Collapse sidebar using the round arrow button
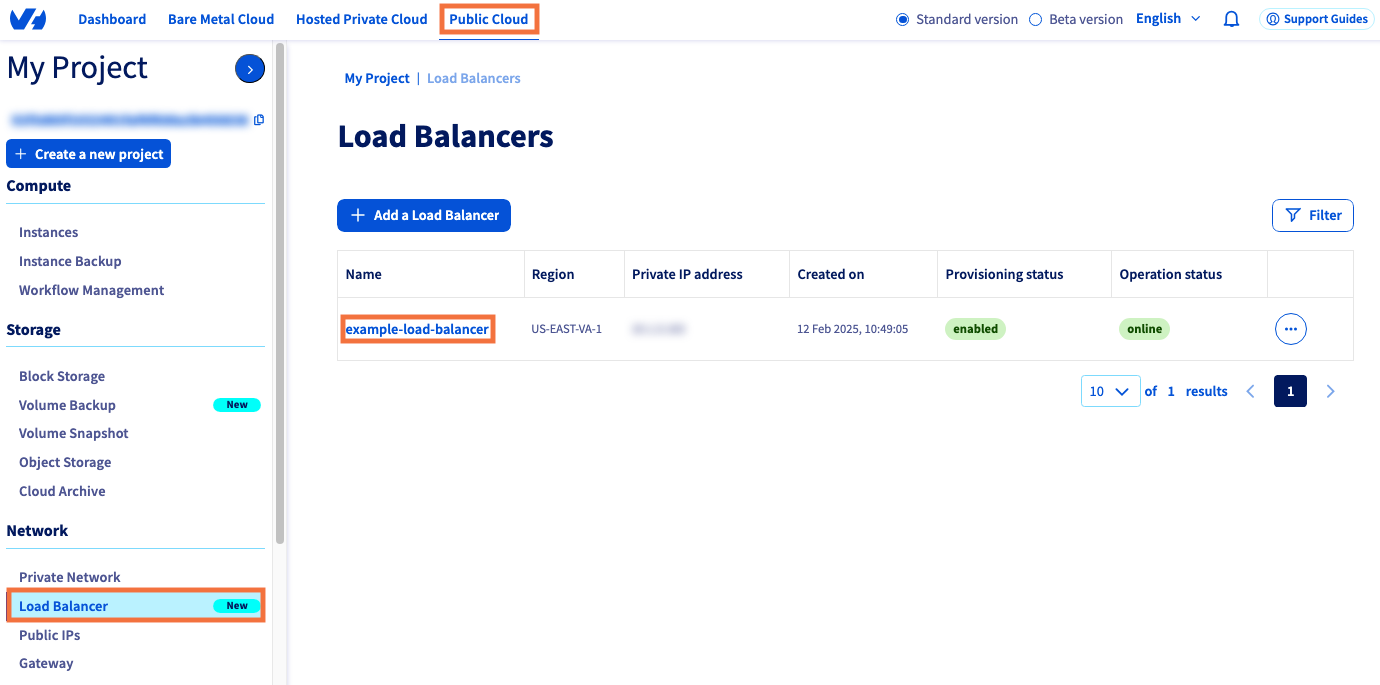The image size is (1380, 685). pos(249,68)
